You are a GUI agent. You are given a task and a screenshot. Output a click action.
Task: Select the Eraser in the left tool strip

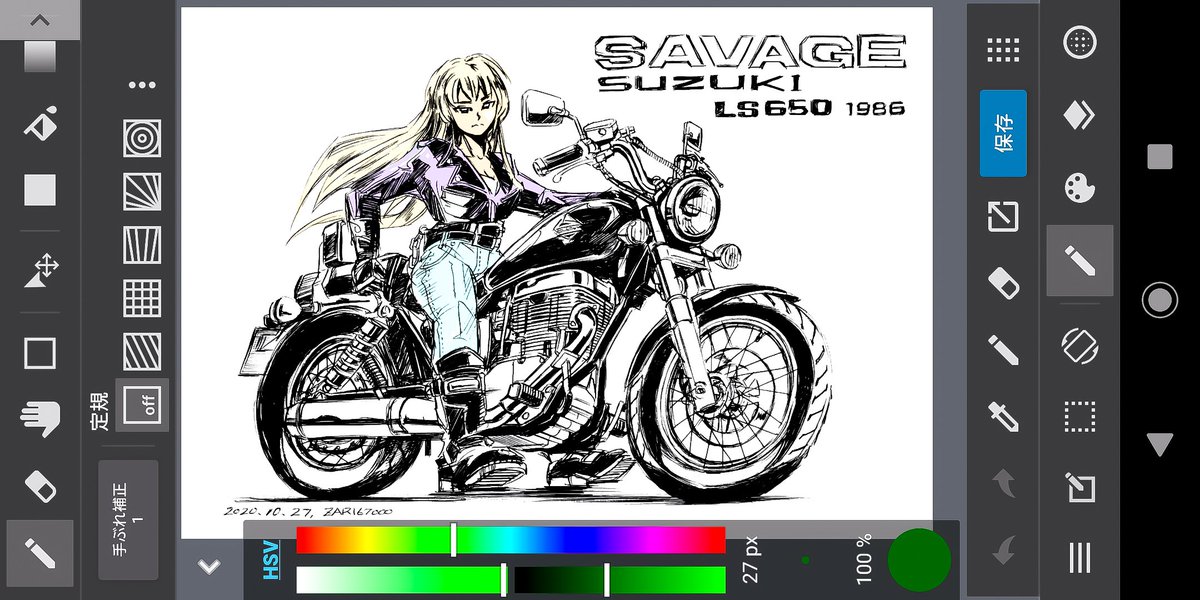[40, 486]
